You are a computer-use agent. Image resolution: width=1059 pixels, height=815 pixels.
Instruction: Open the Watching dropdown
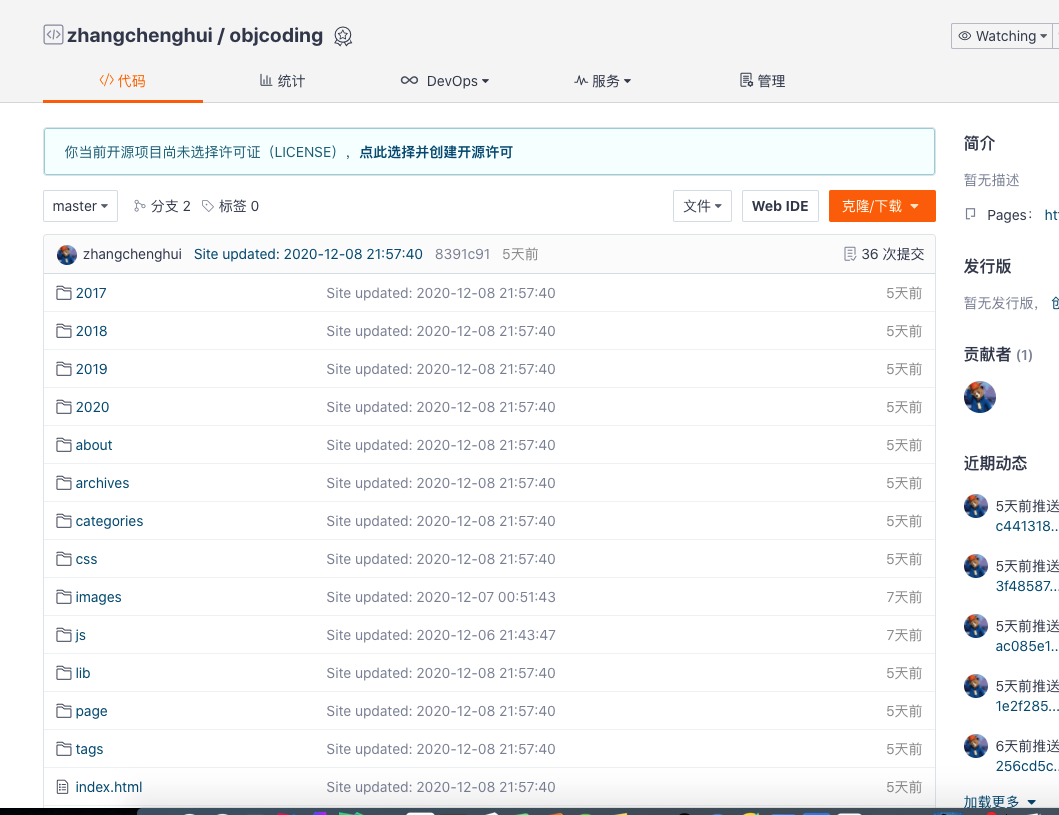pos(1002,36)
